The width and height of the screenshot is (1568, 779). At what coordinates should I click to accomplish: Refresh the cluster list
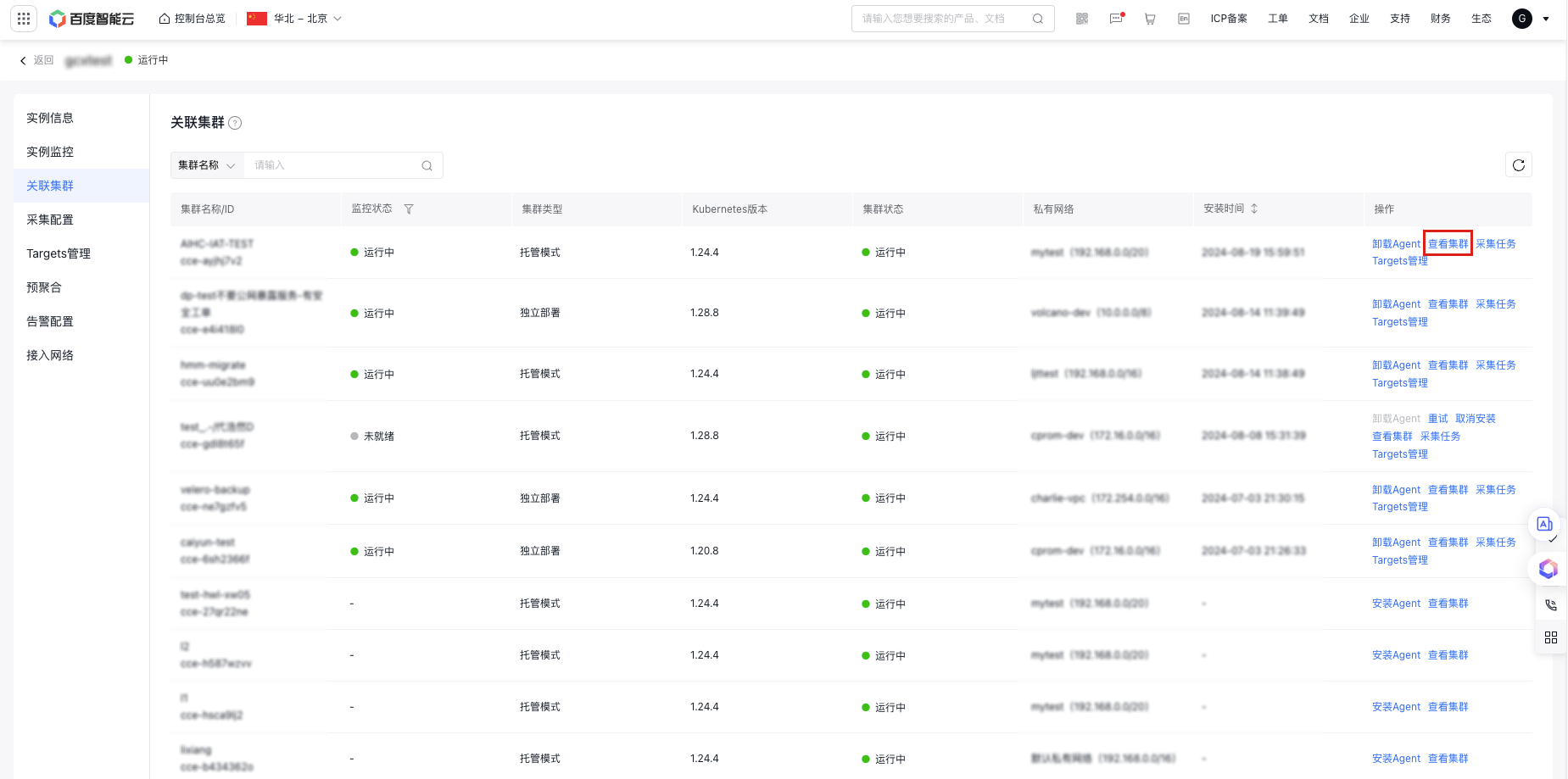pyautogui.click(x=1519, y=165)
